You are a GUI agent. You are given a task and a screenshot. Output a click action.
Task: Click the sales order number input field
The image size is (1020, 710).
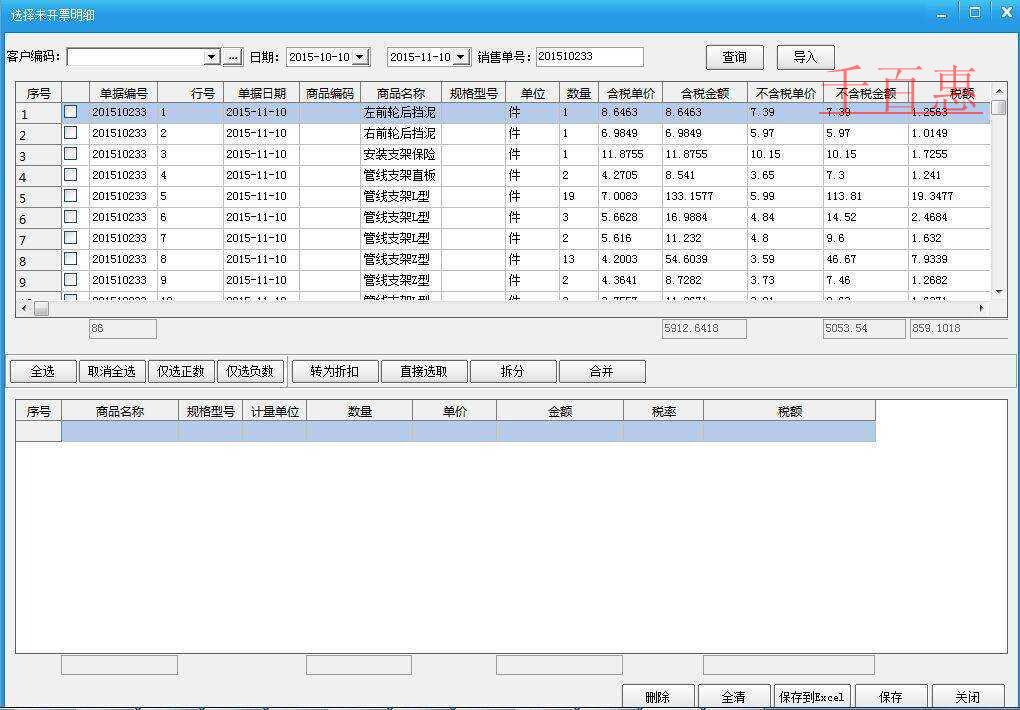click(590, 57)
